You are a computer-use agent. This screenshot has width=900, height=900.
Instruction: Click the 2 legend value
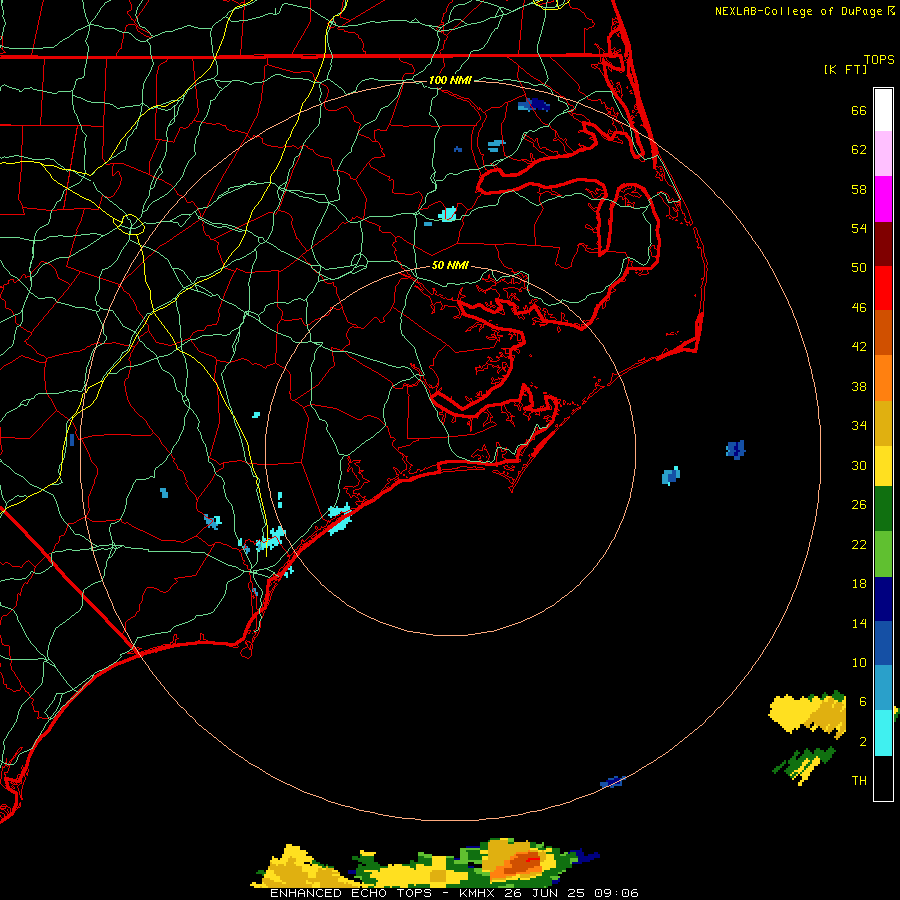click(863, 741)
